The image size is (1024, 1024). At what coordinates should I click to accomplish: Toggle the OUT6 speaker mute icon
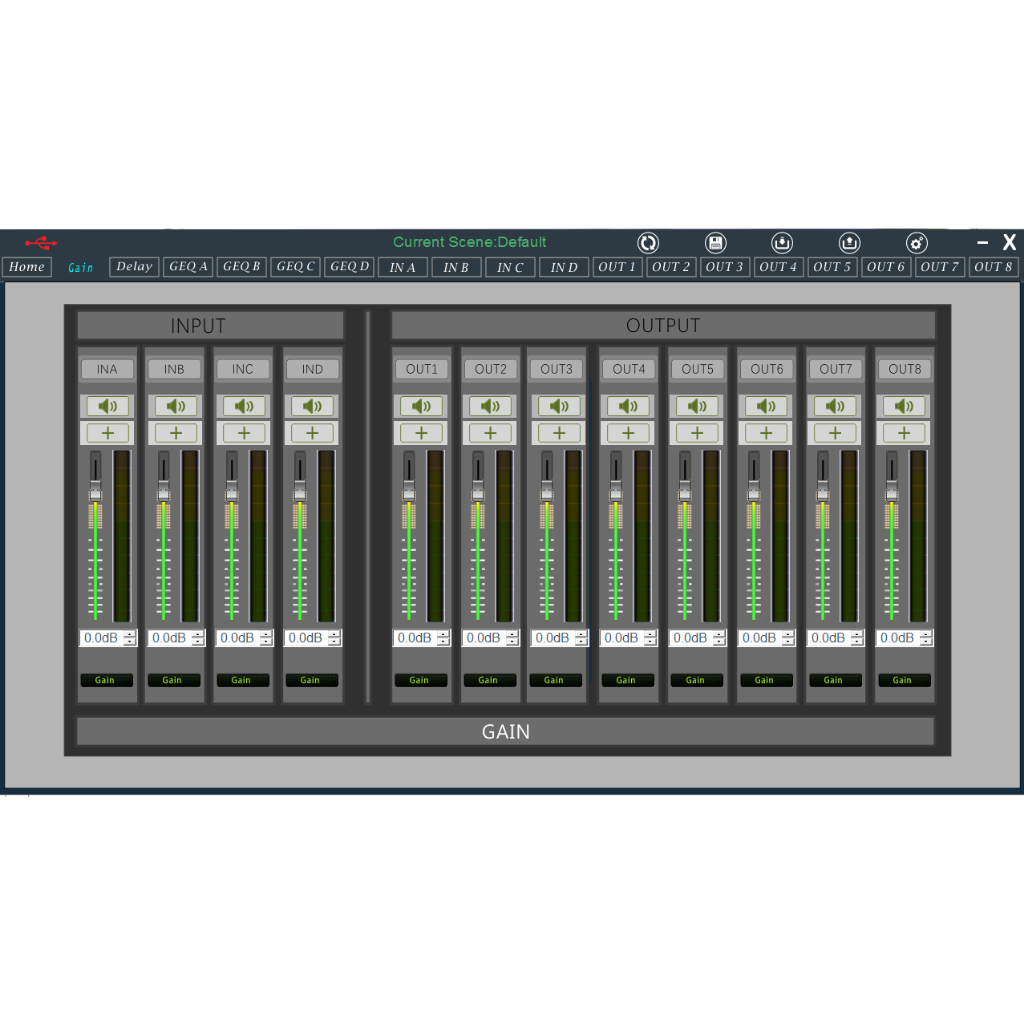(766, 406)
